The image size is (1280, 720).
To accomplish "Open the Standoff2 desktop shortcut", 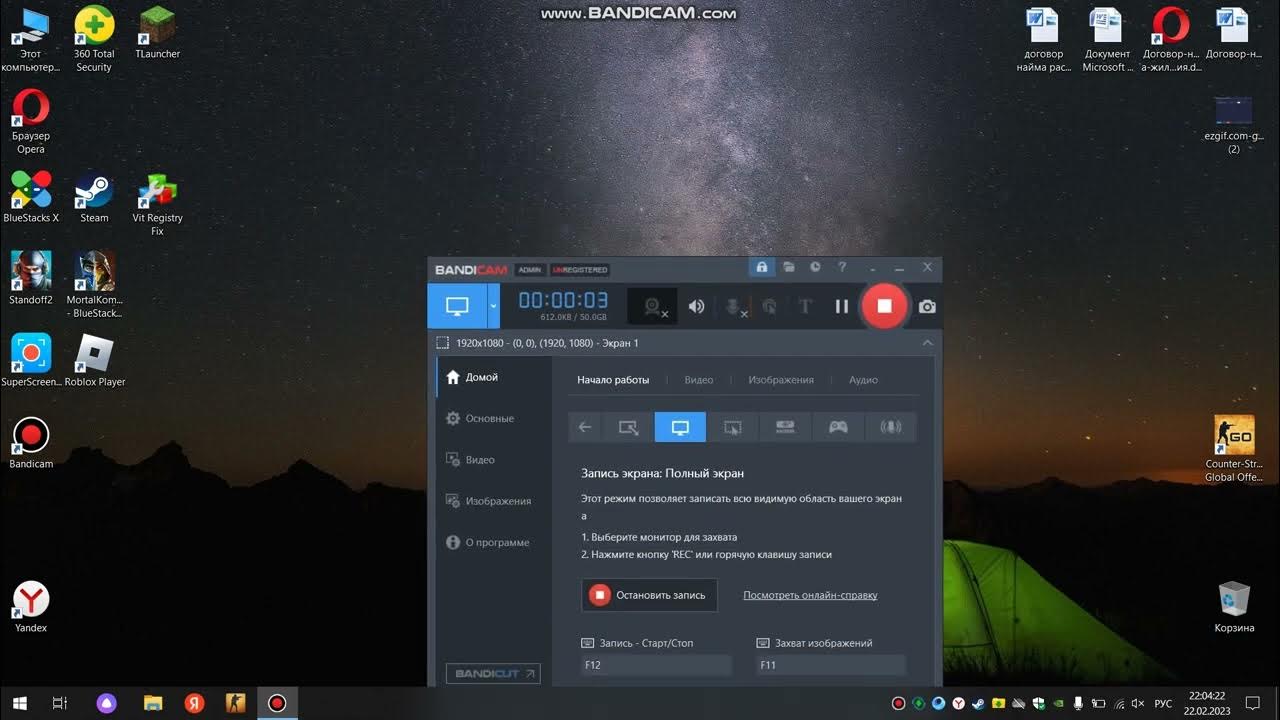I will point(31,279).
